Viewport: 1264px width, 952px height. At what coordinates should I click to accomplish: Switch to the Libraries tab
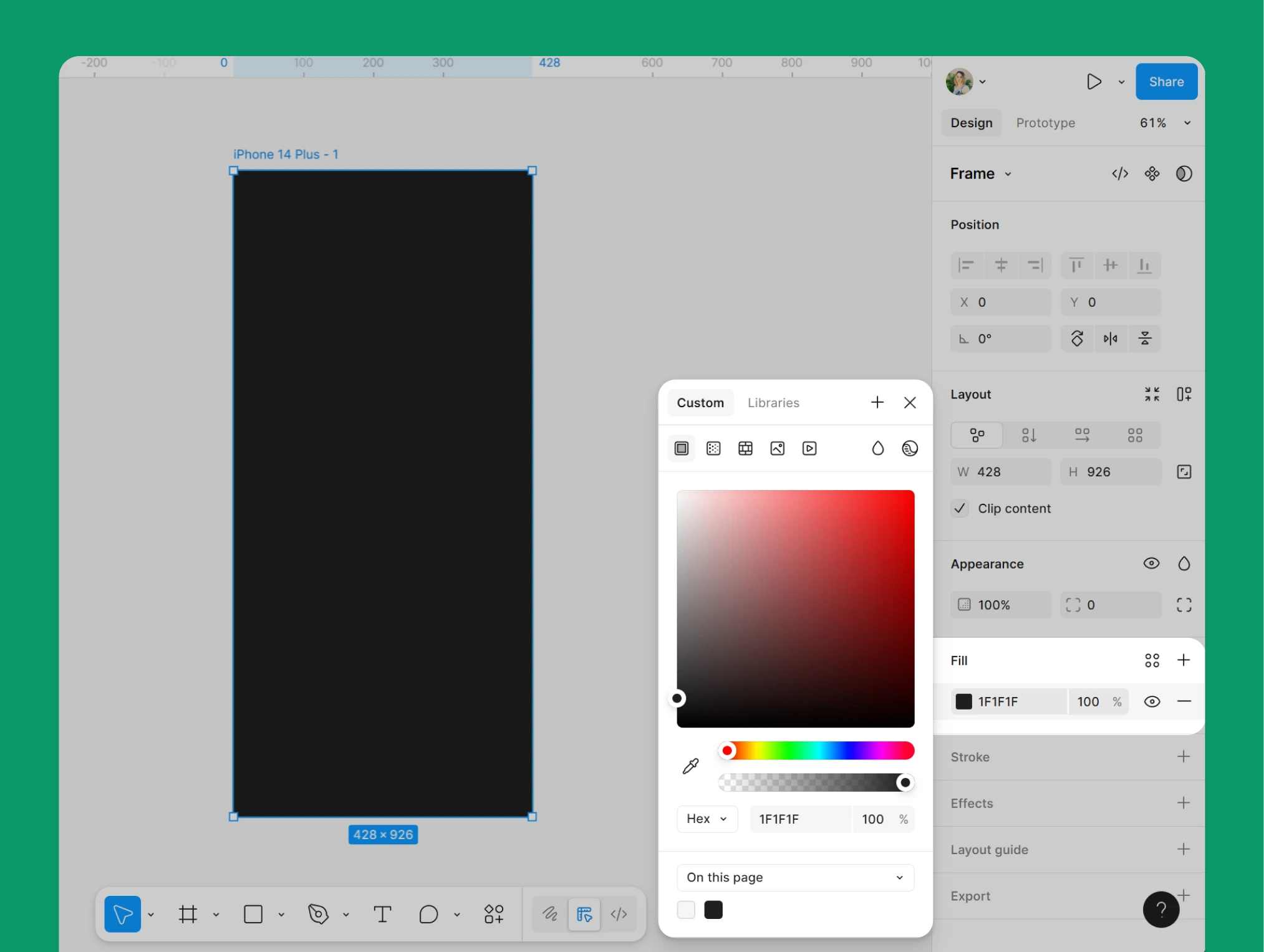[x=773, y=403]
